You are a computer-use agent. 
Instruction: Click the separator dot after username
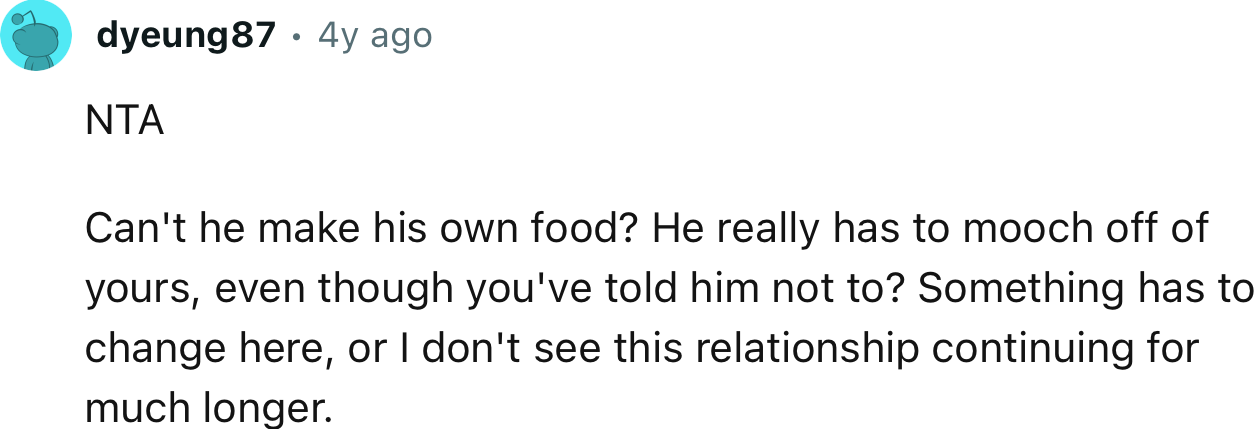tap(296, 38)
